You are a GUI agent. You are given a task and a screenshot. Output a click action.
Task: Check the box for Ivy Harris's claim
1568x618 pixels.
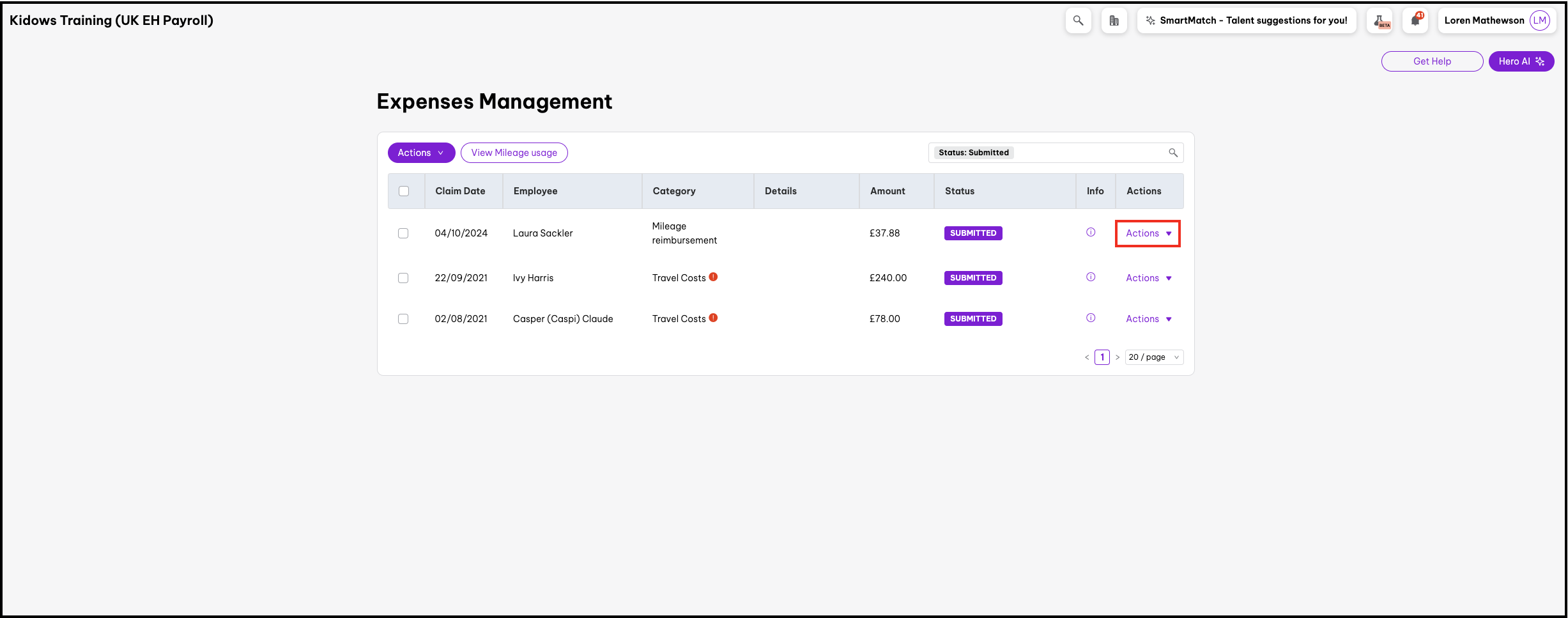[x=403, y=278]
